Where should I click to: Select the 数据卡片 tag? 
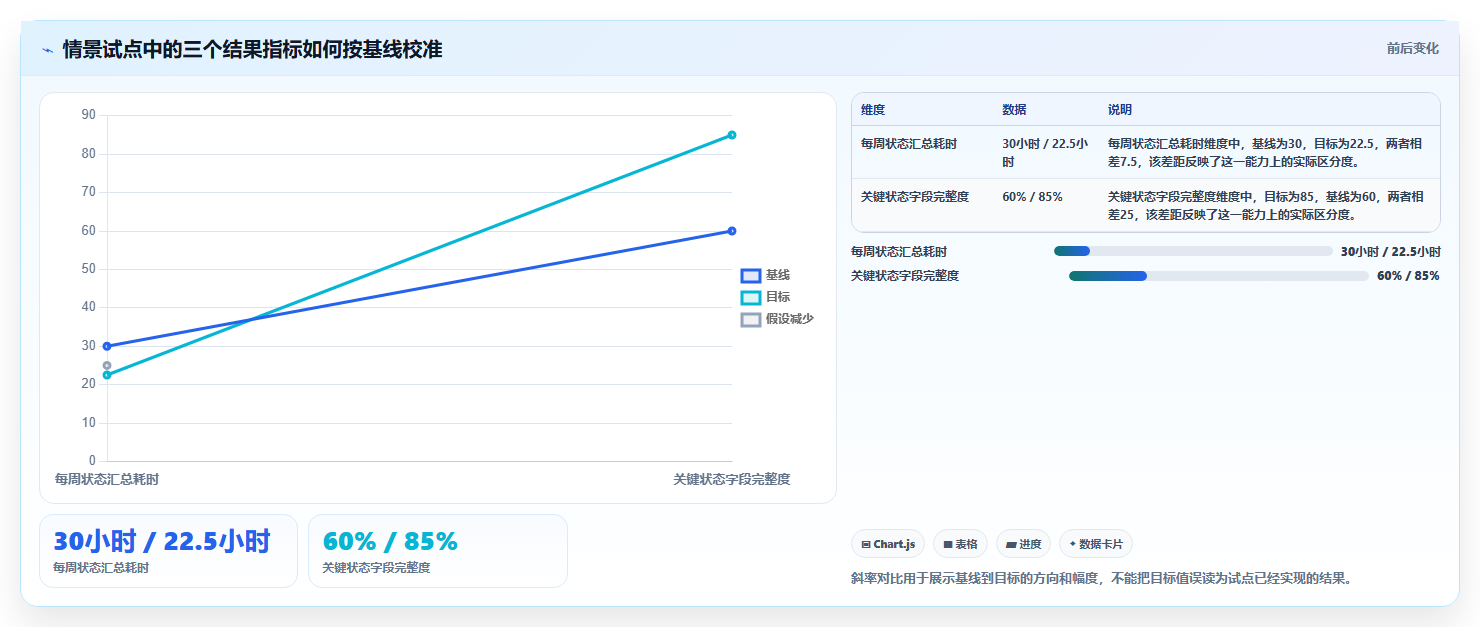[1096, 544]
